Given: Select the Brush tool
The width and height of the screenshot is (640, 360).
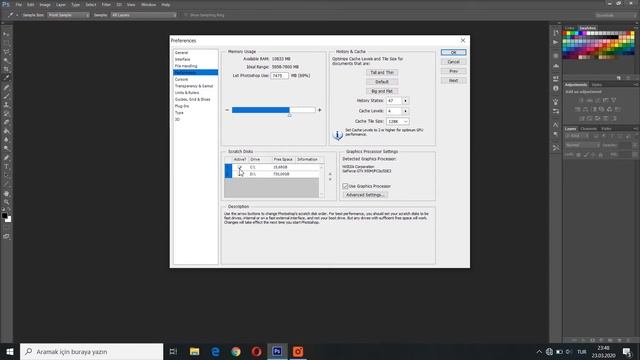Looking at the screenshot, I should [7, 96].
